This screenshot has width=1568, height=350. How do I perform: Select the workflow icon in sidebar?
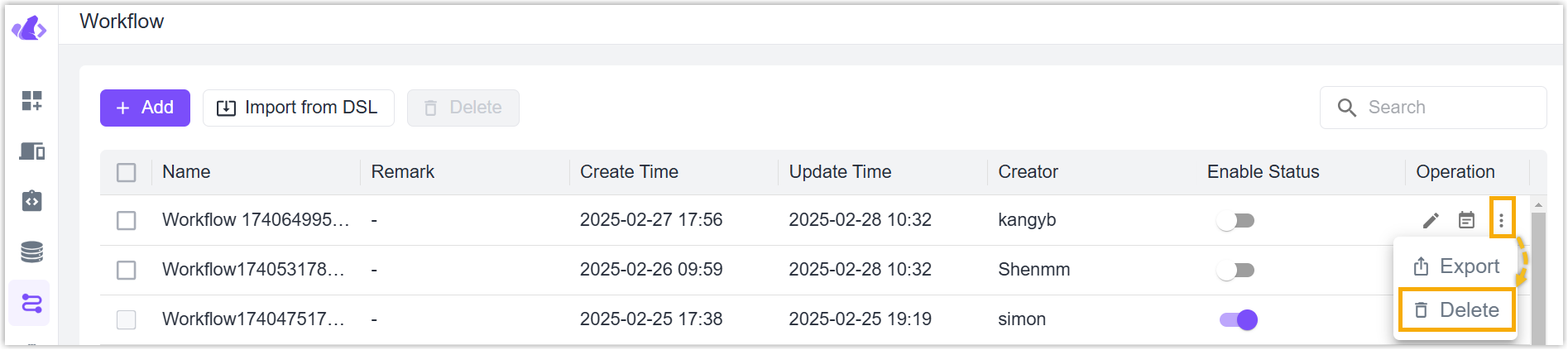[31, 303]
